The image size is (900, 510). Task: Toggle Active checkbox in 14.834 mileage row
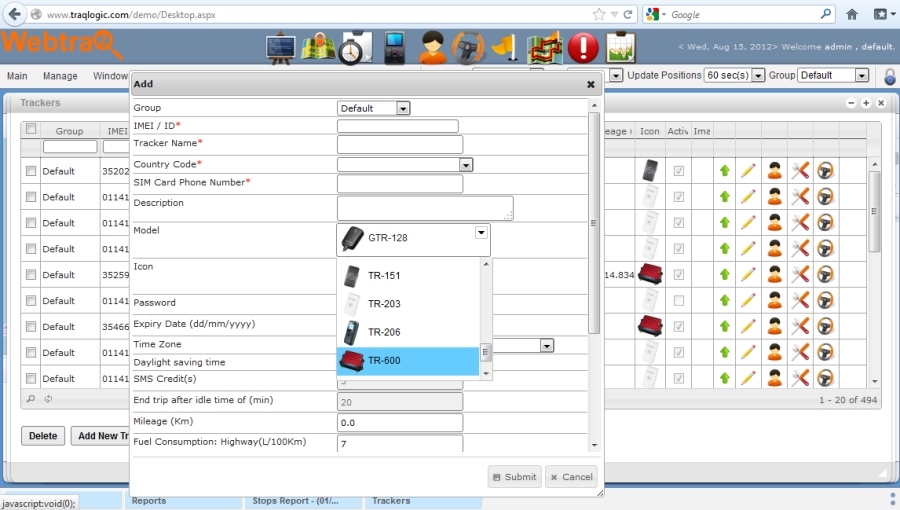tap(678, 275)
